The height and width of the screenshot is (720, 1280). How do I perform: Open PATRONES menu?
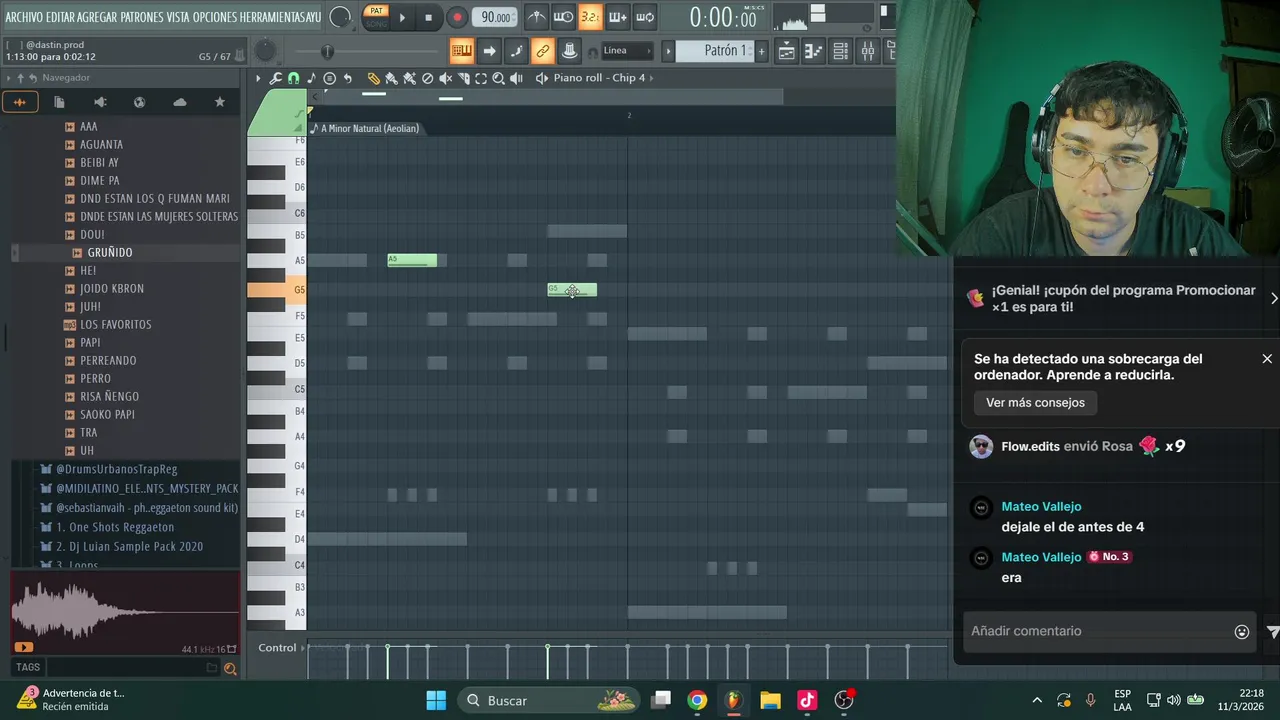[x=142, y=17]
